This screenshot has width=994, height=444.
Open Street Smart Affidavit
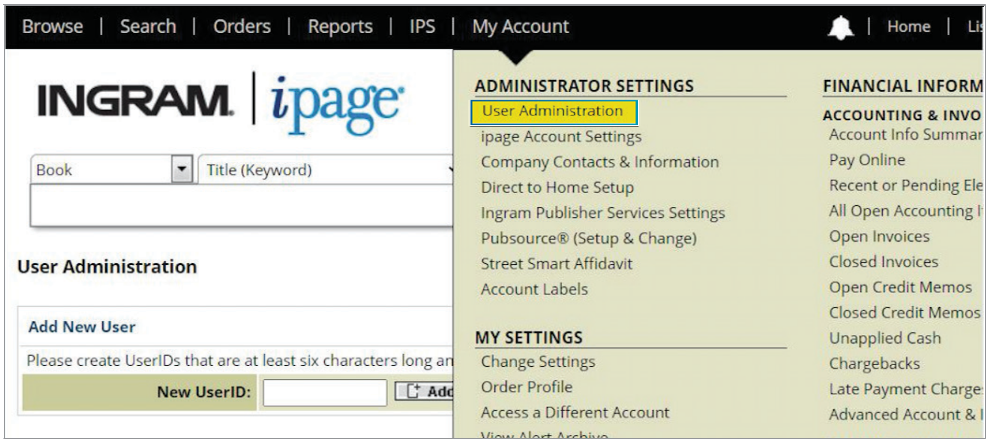(x=557, y=263)
